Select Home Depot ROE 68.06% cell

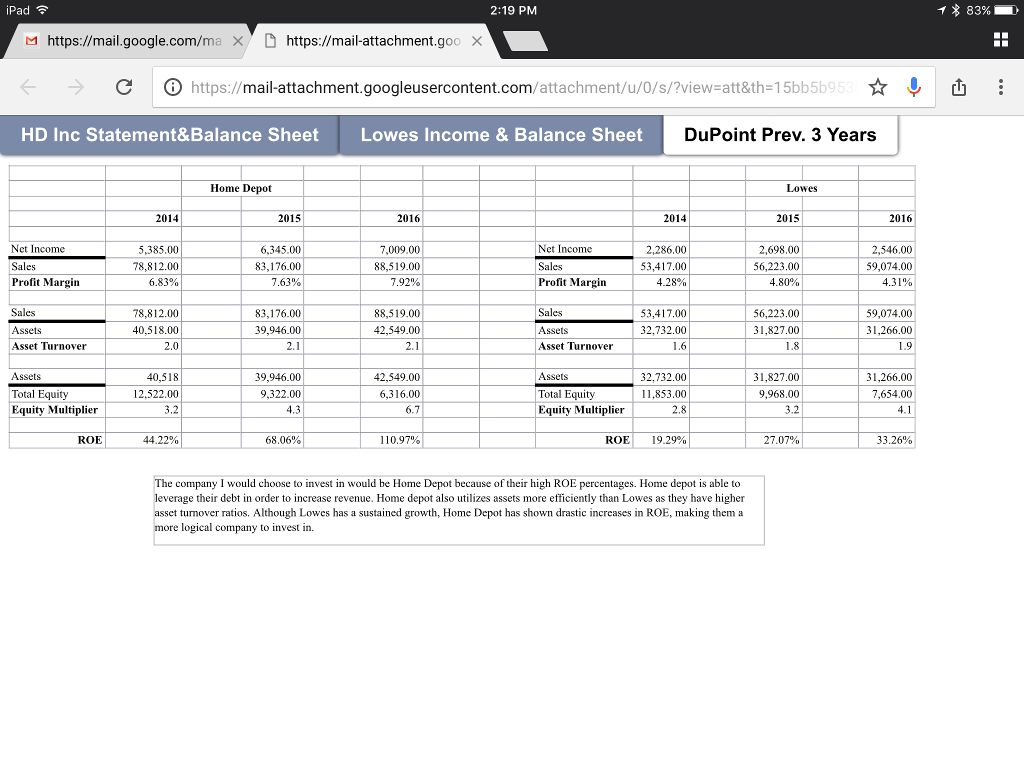pyautogui.click(x=272, y=440)
